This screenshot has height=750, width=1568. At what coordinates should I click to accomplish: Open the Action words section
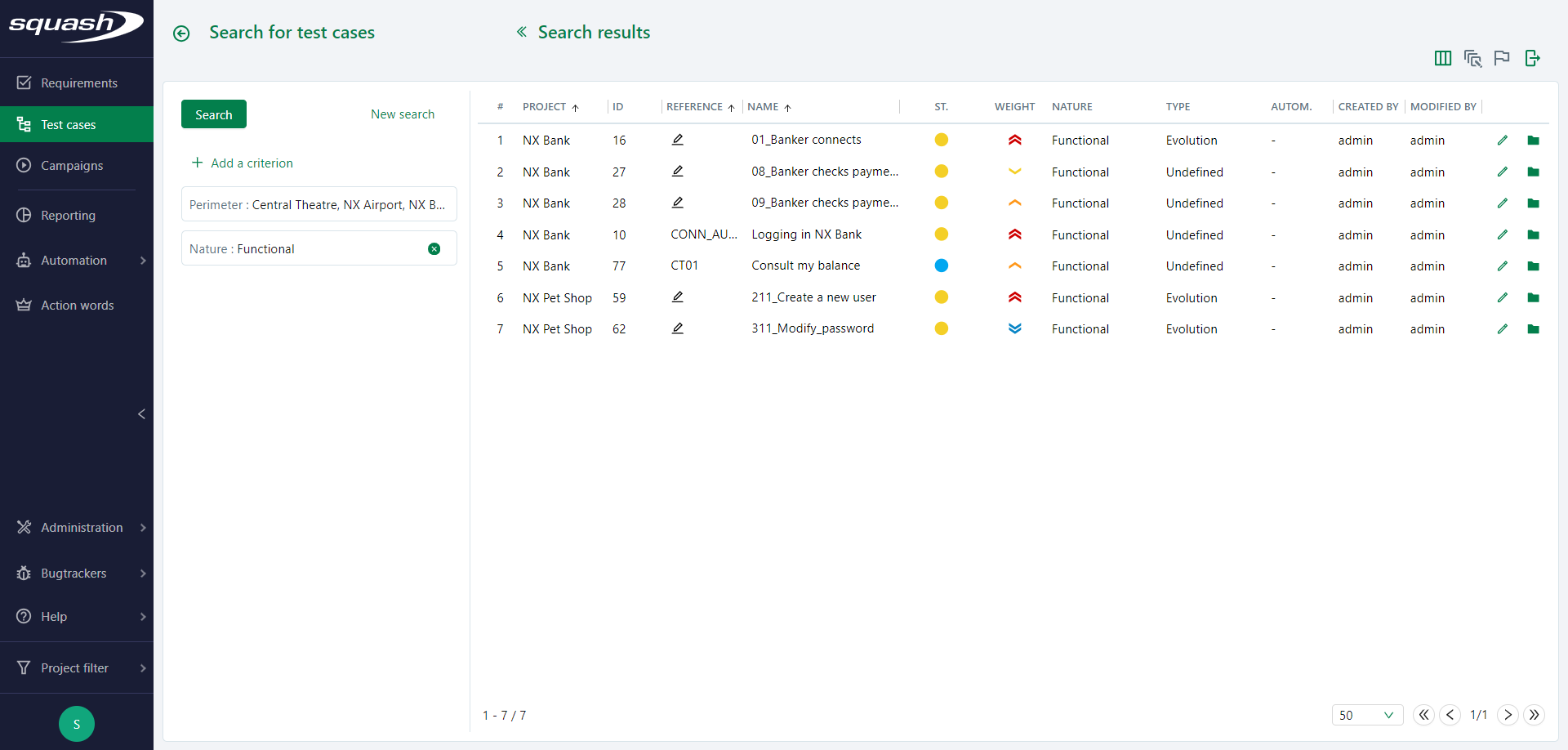(77, 305)
